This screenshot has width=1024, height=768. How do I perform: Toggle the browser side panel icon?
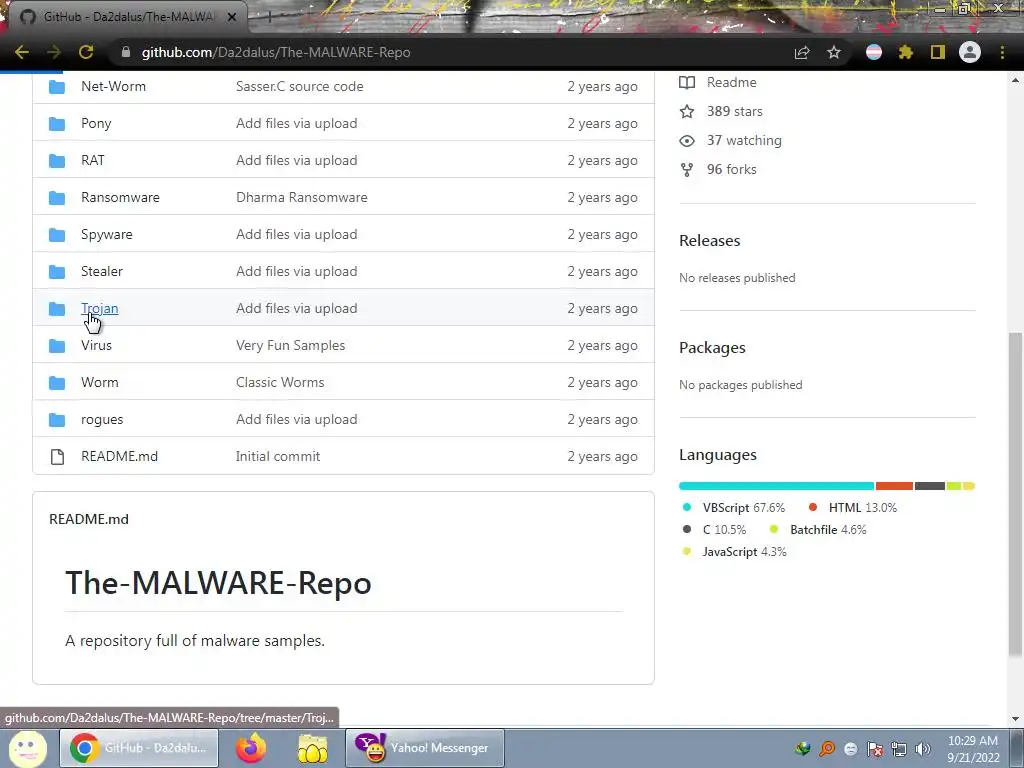click(938, 52)
